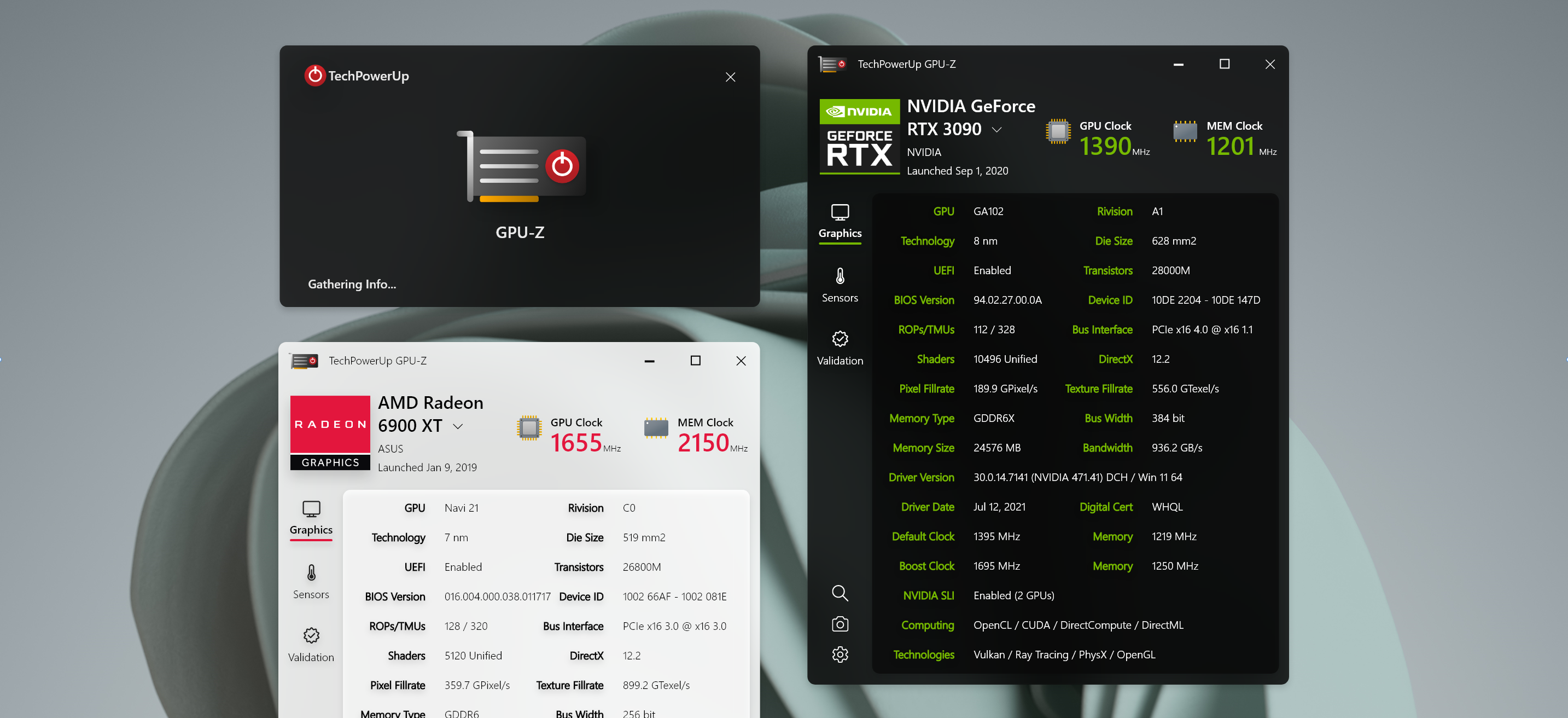Click the PCIe x16 3.0 @ x16 3.0 value
Image resolution: width=1568 pixels, height=718 pixels.
pos(674,626)
